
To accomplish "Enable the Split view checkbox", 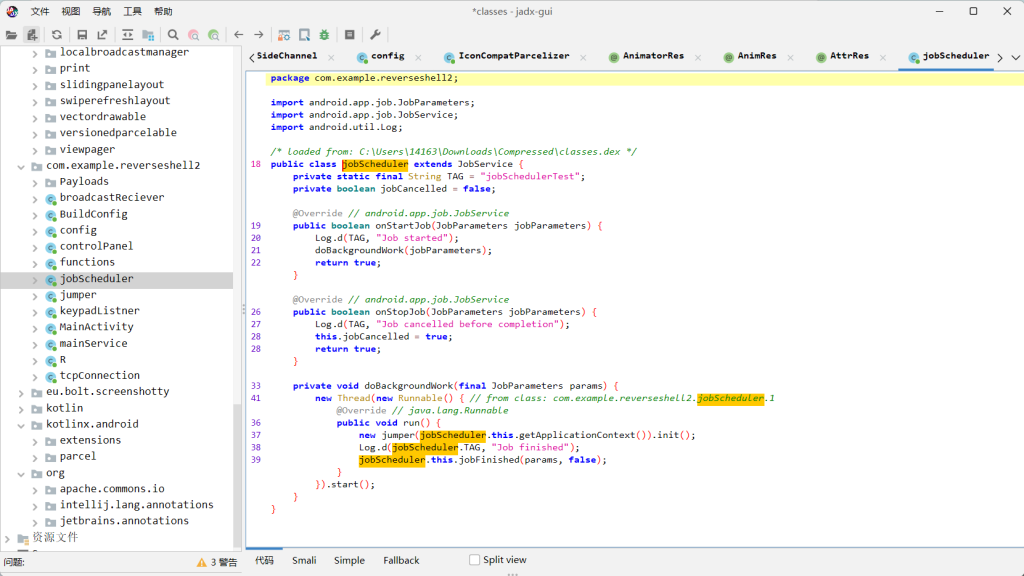I will pyautogui.click(x=475, y=560).
